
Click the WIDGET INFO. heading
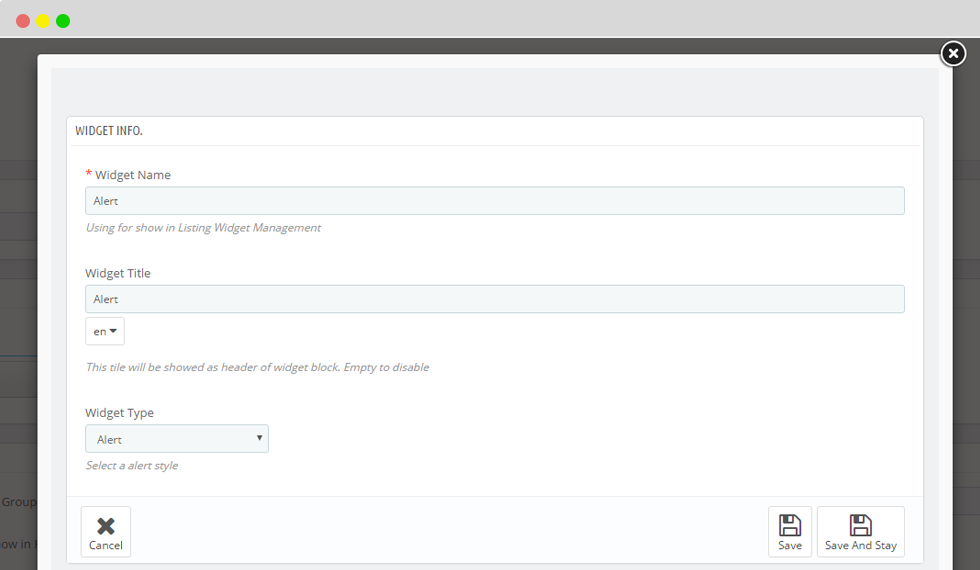coord(109,131)
